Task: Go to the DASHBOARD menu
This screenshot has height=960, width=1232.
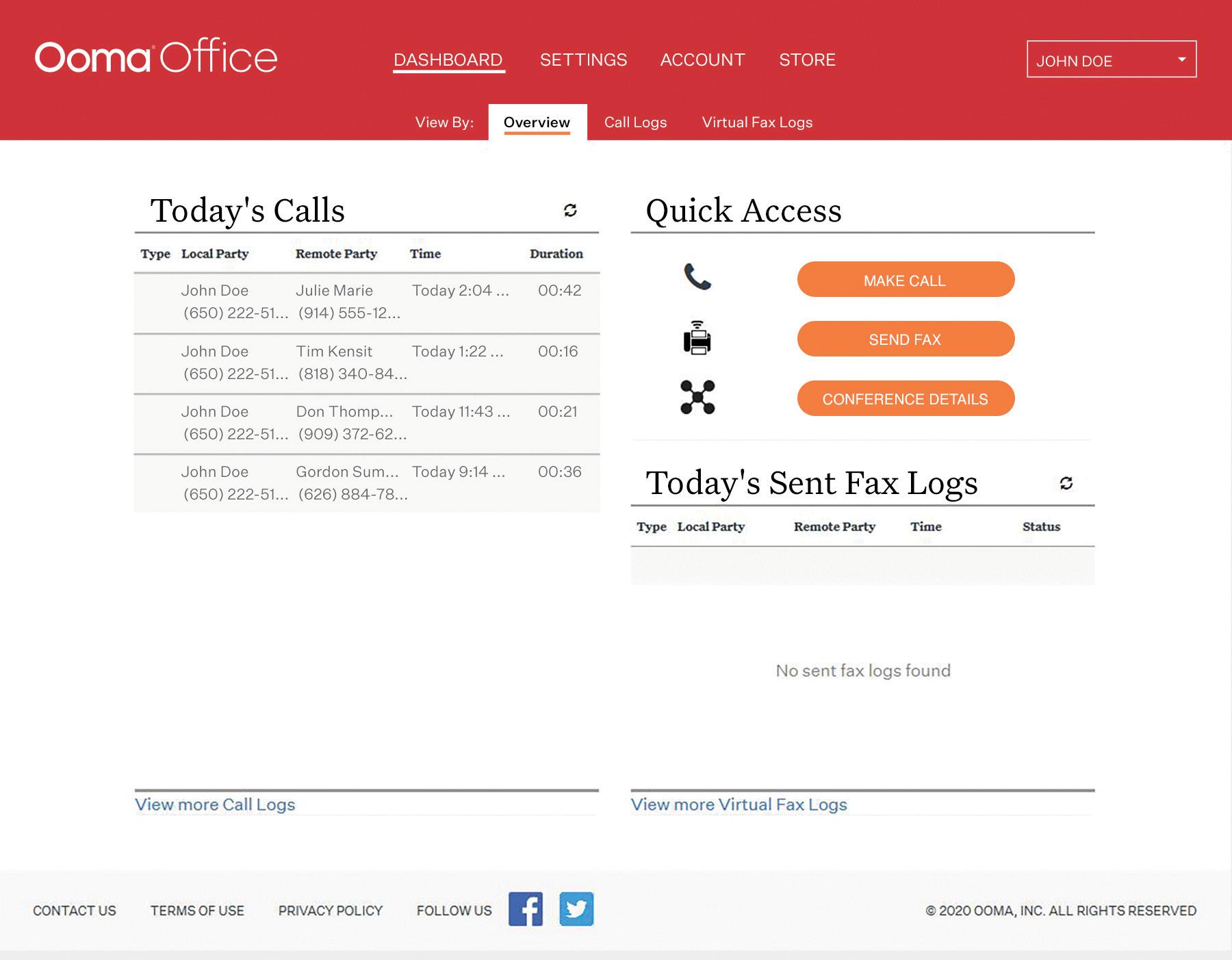Action: [448, 60]
